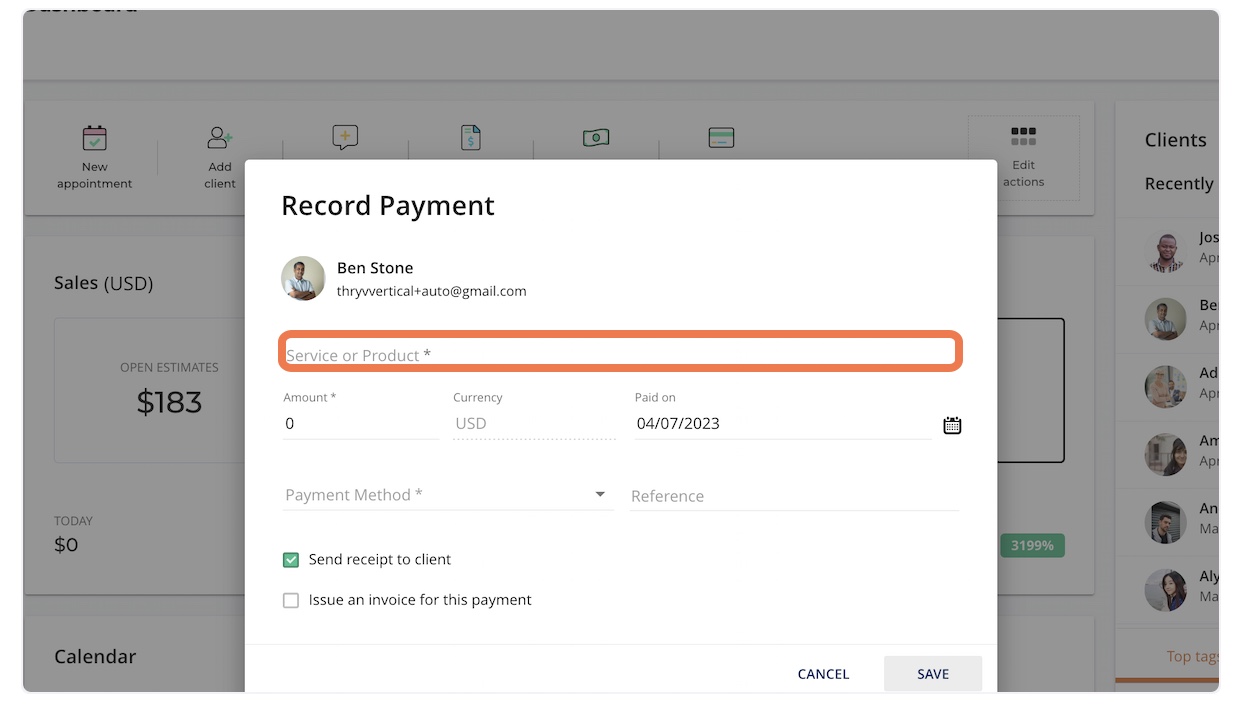1244x716 pixels.
Task: Click the "Record Payment" heading
Action: click(x=388, y=206)
